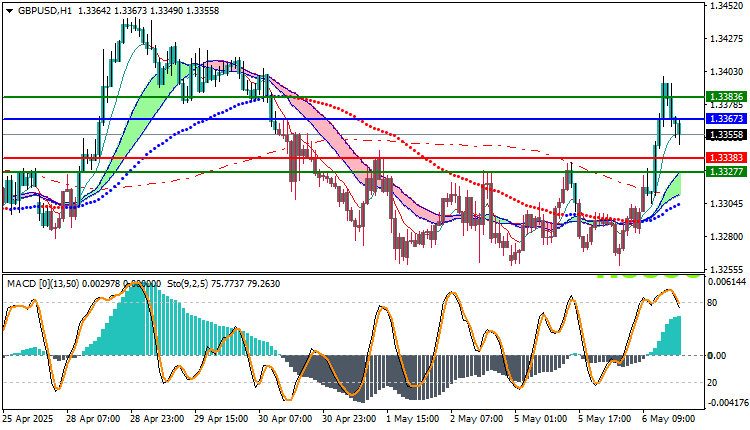
Task: Click the 29 Apr 15:00 time label
Action: point(221,419)
